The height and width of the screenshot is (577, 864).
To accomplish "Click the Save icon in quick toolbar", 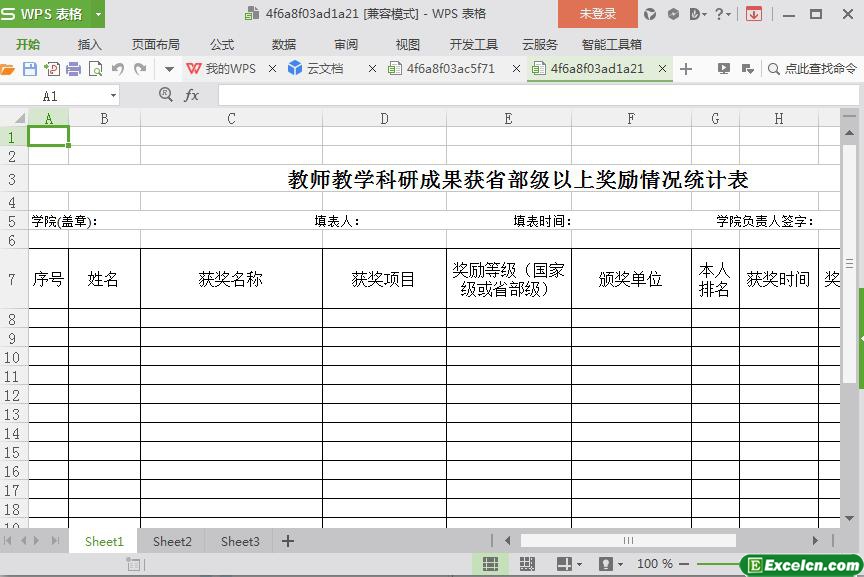I will tap(29, 69).
